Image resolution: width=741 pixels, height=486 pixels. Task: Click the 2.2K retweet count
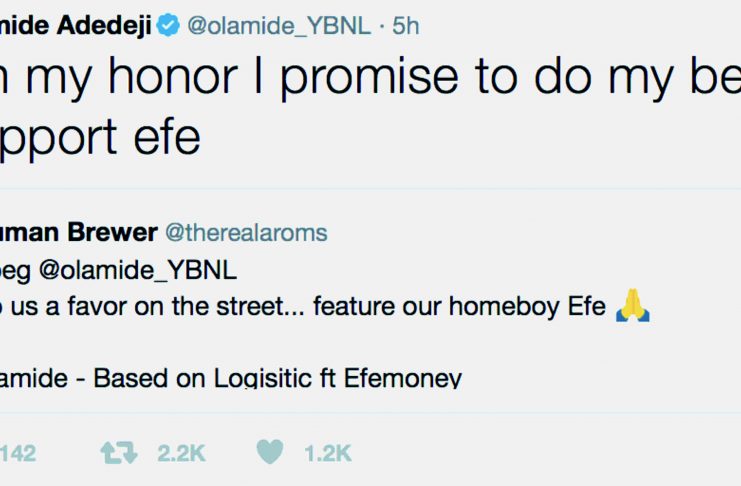tap(181, 453)
